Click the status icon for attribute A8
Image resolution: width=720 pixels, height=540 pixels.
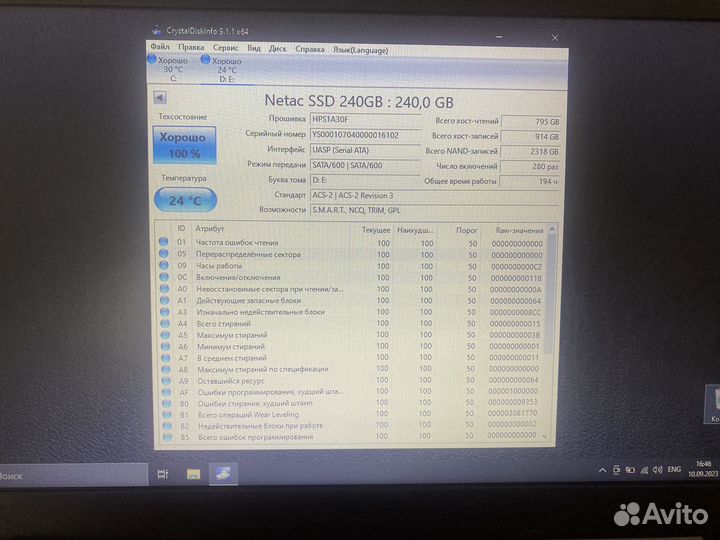[x=166, y=369]
